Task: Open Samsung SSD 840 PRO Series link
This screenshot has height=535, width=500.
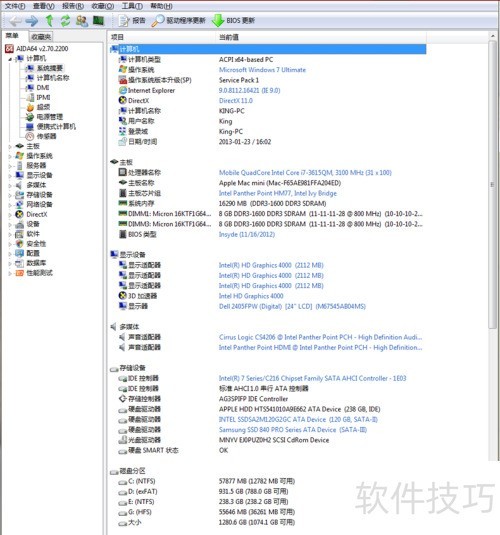Action: click(x=292, y=430)
